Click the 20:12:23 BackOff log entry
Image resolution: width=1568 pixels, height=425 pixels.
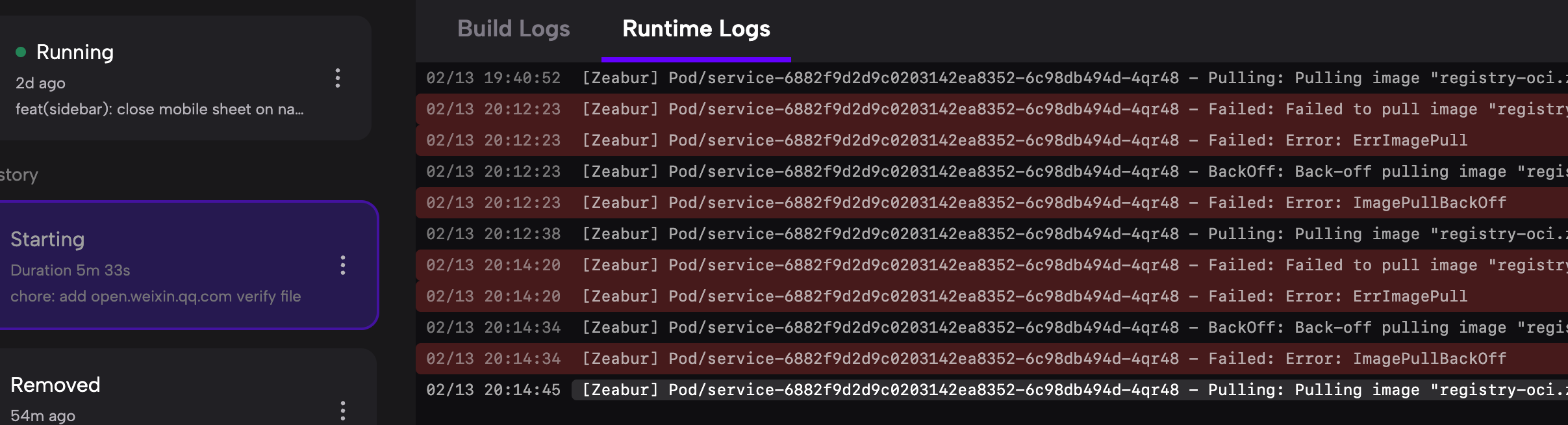click(974, 172)
